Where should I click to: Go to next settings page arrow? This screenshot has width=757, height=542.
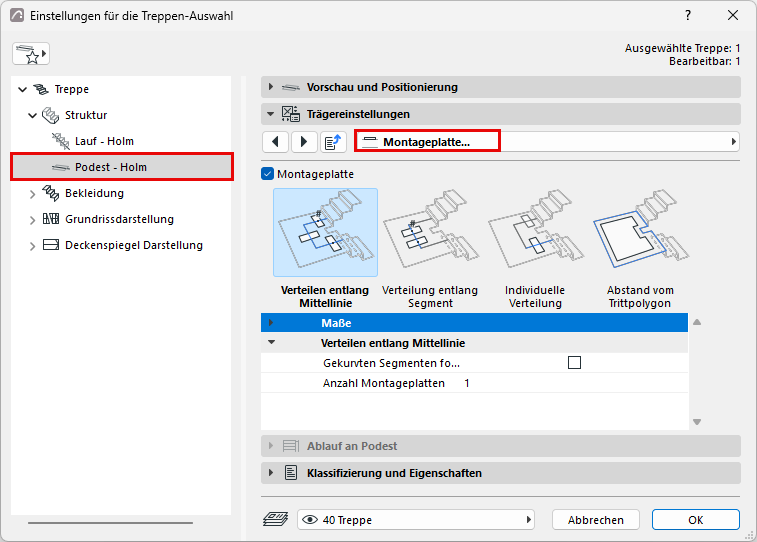click(304, 142)
